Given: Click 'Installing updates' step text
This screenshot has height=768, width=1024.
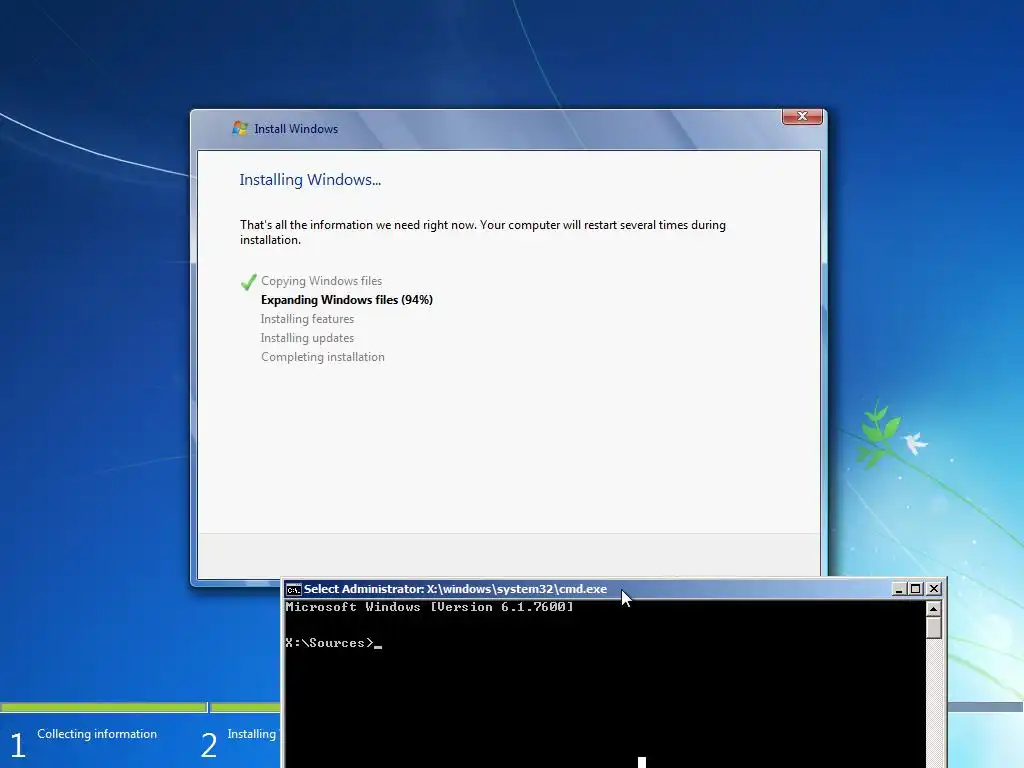Looking at the screenshot, I should click(307, 338).
